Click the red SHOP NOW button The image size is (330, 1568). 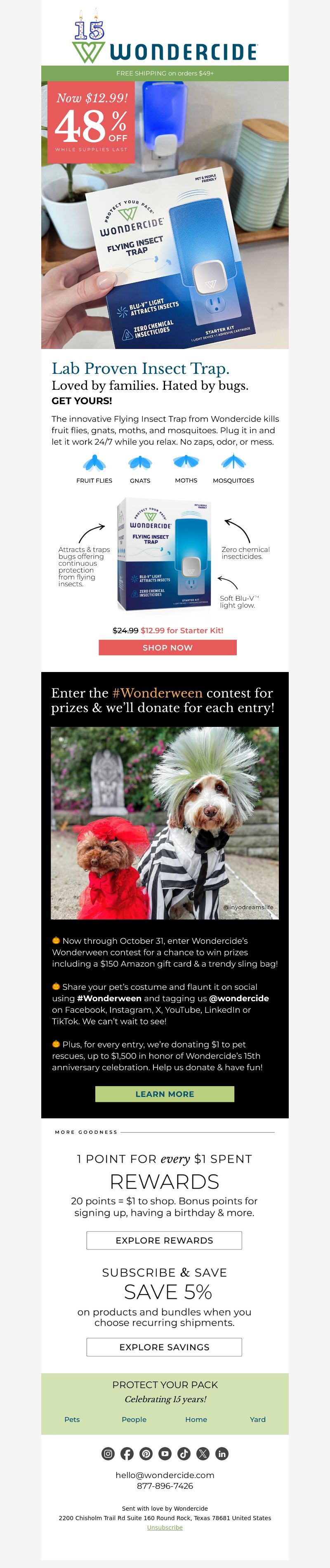(167, 648)
